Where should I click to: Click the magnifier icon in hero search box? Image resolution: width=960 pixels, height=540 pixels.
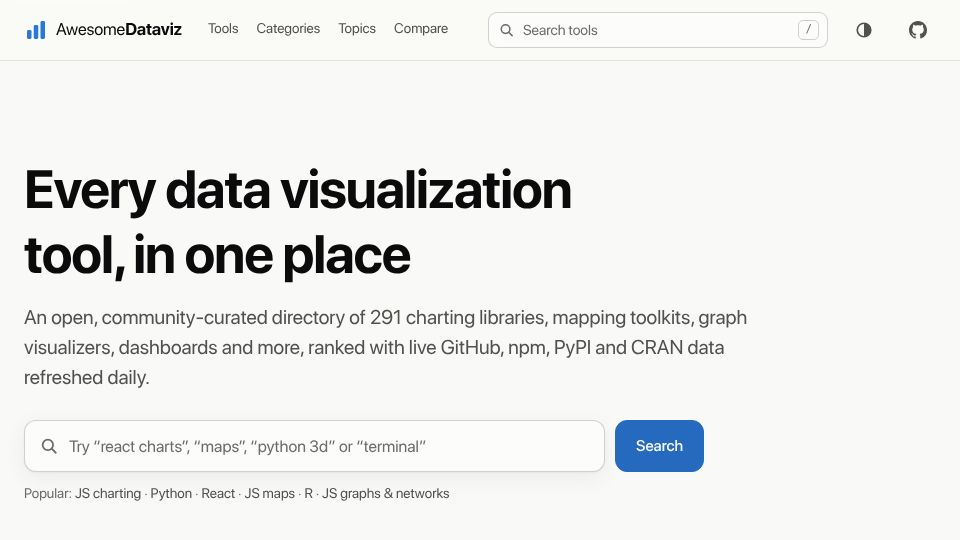[49, 446]
